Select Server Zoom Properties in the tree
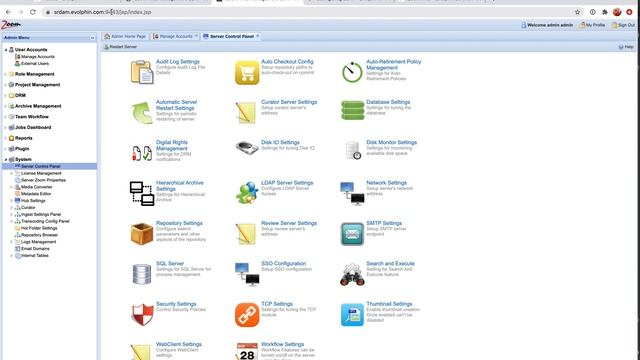 tap(43, 180)
